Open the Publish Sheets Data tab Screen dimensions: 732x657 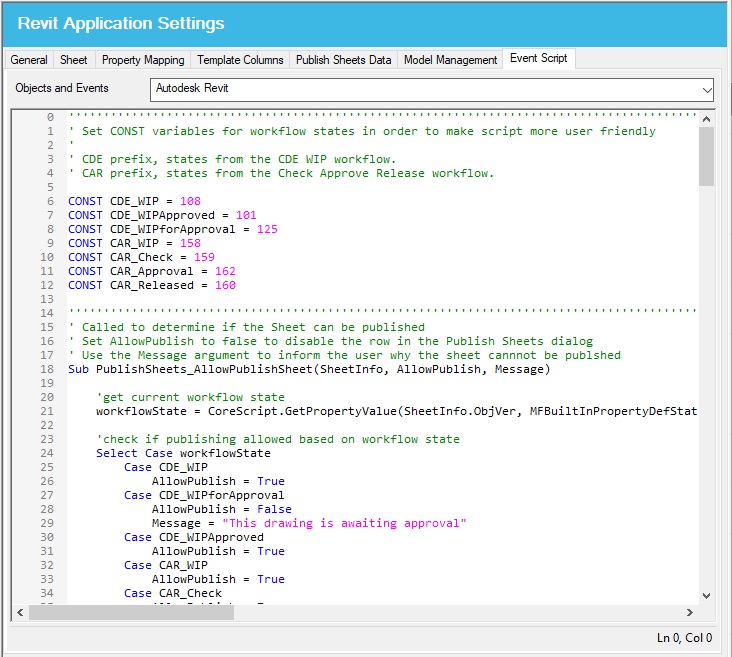point(343,60)
